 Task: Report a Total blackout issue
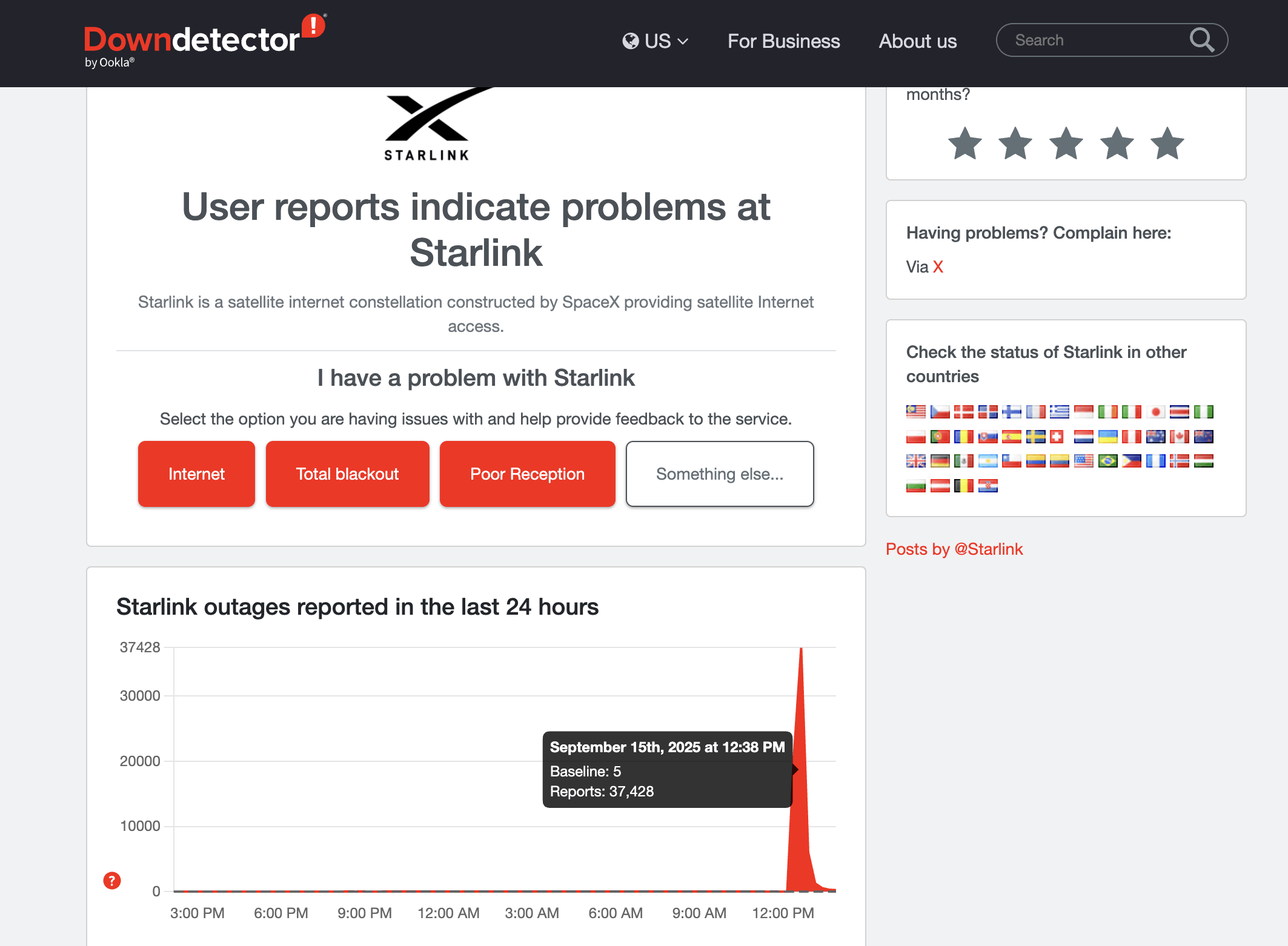(347, 474)
